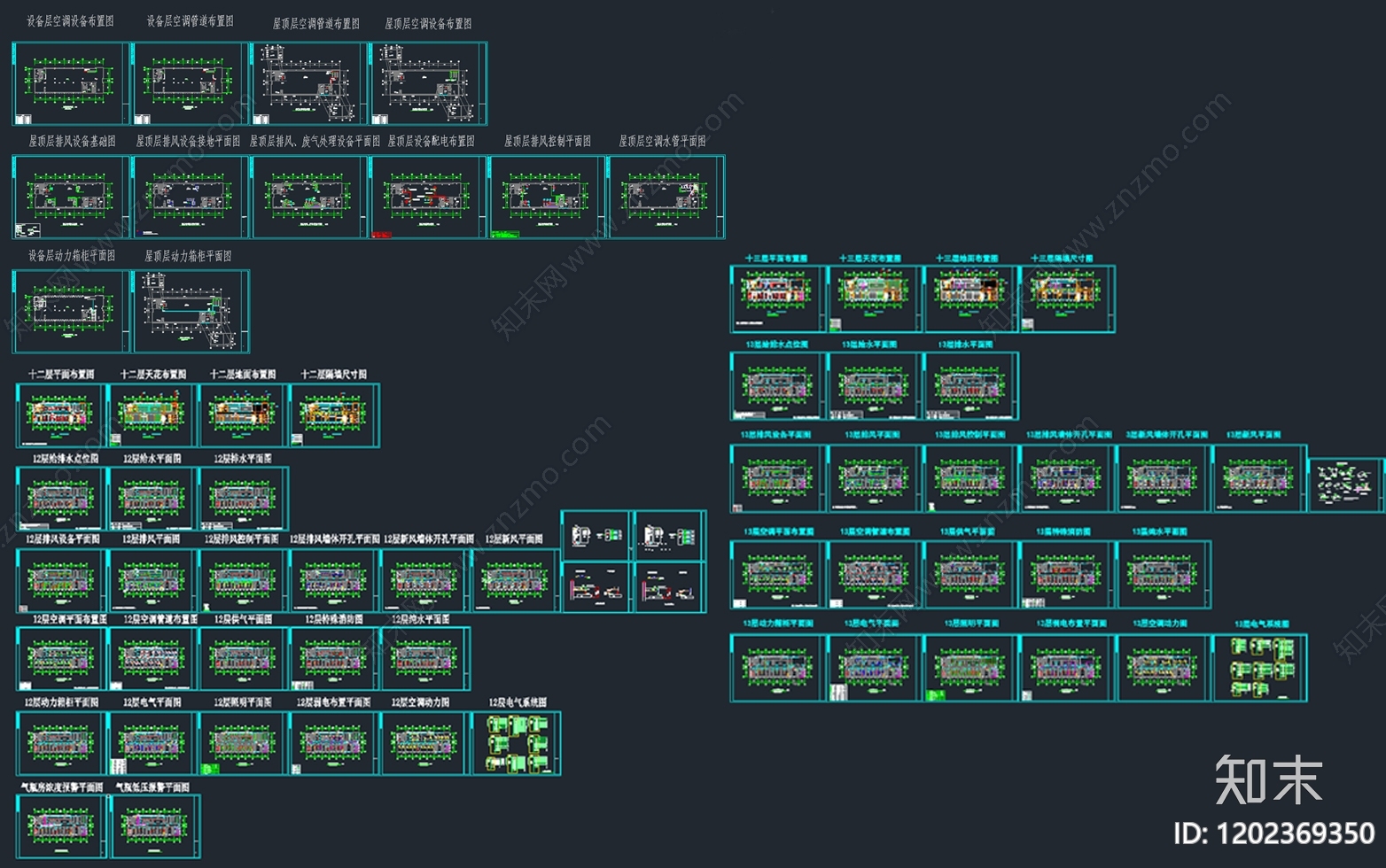Open the 设备层空调管道布置图 drawing sheet
The image size is (1386, 868).
click(191, 83)
